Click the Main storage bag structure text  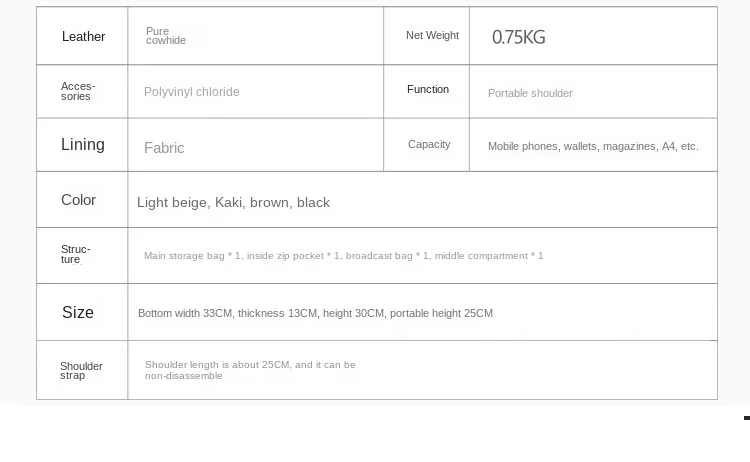pyautogui.click(x=343, y=256)
